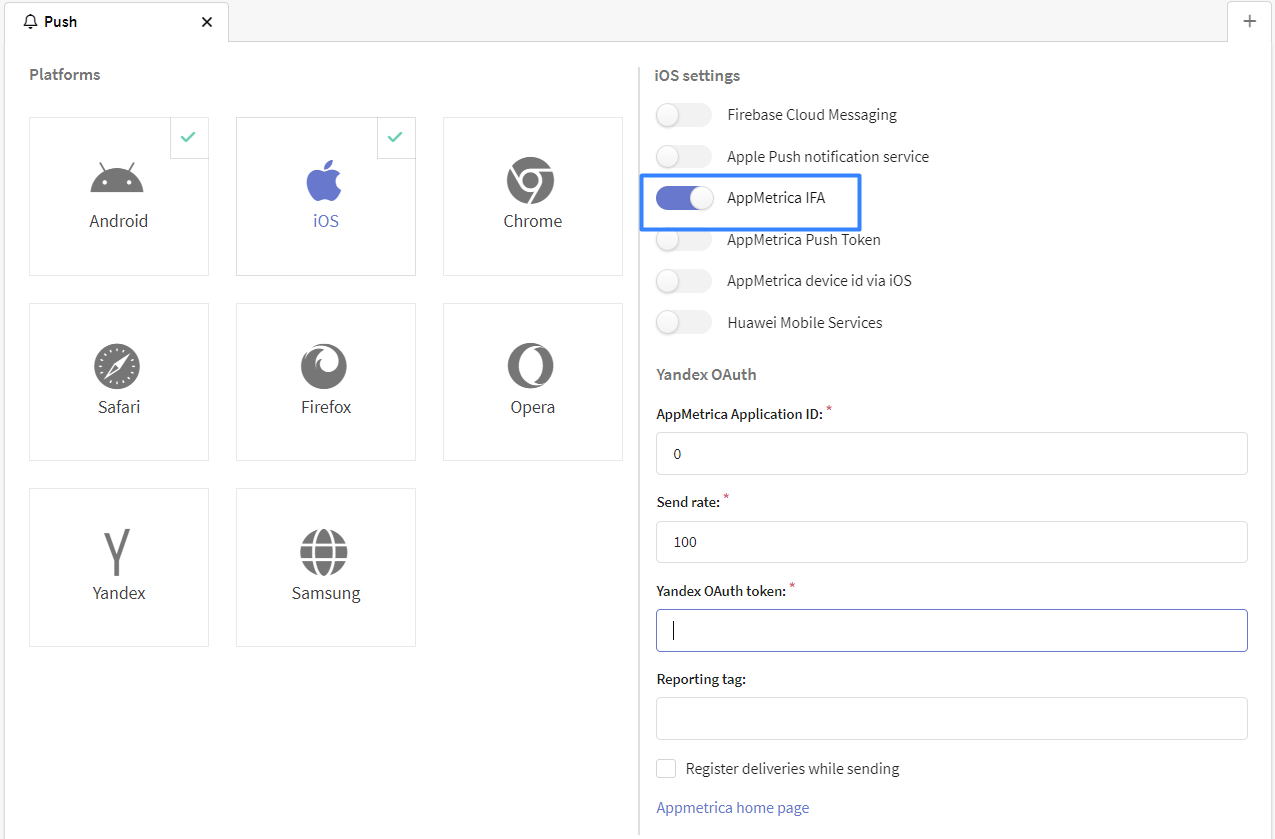Click the Register deliveries while sending text
The width and height of the screenshot is (1275, 839).
point(793,769)
